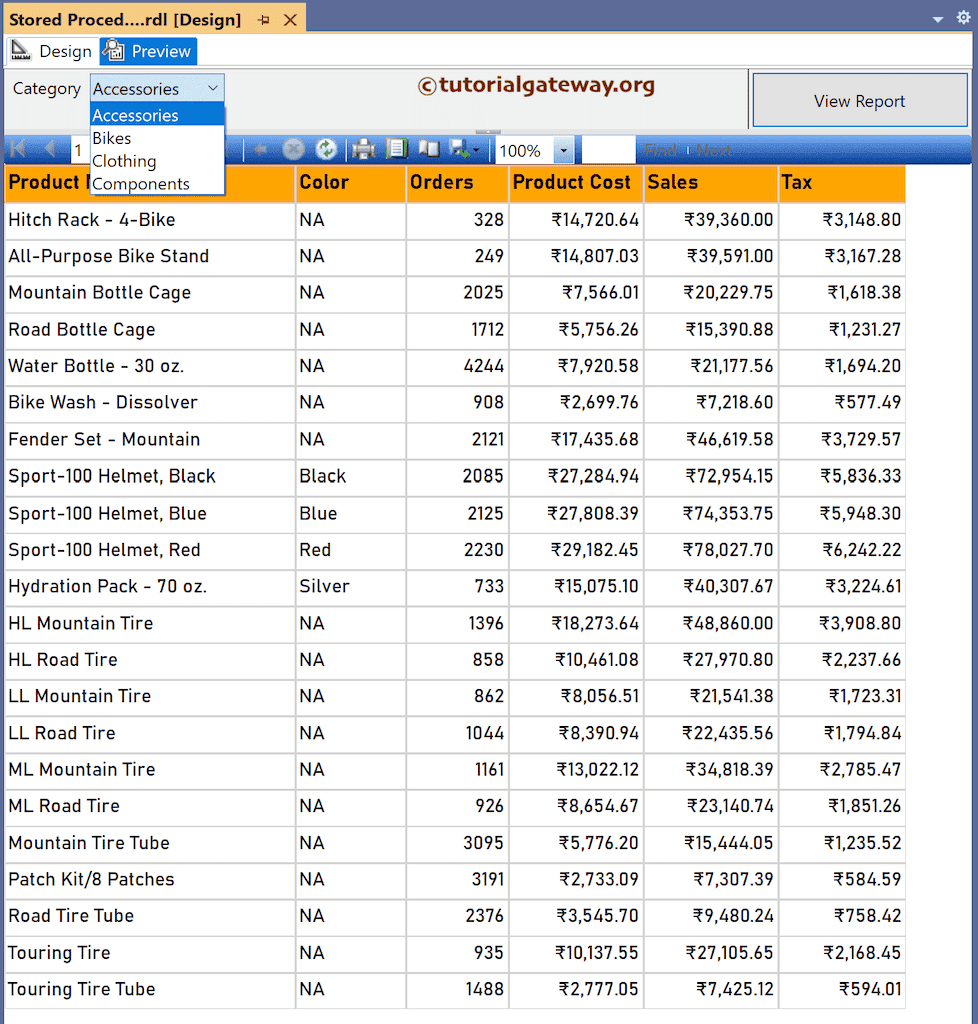The width and height of the screenshot is (978, 1024).
Task: Click inside the page number field
Action: (x=79, y=150)
